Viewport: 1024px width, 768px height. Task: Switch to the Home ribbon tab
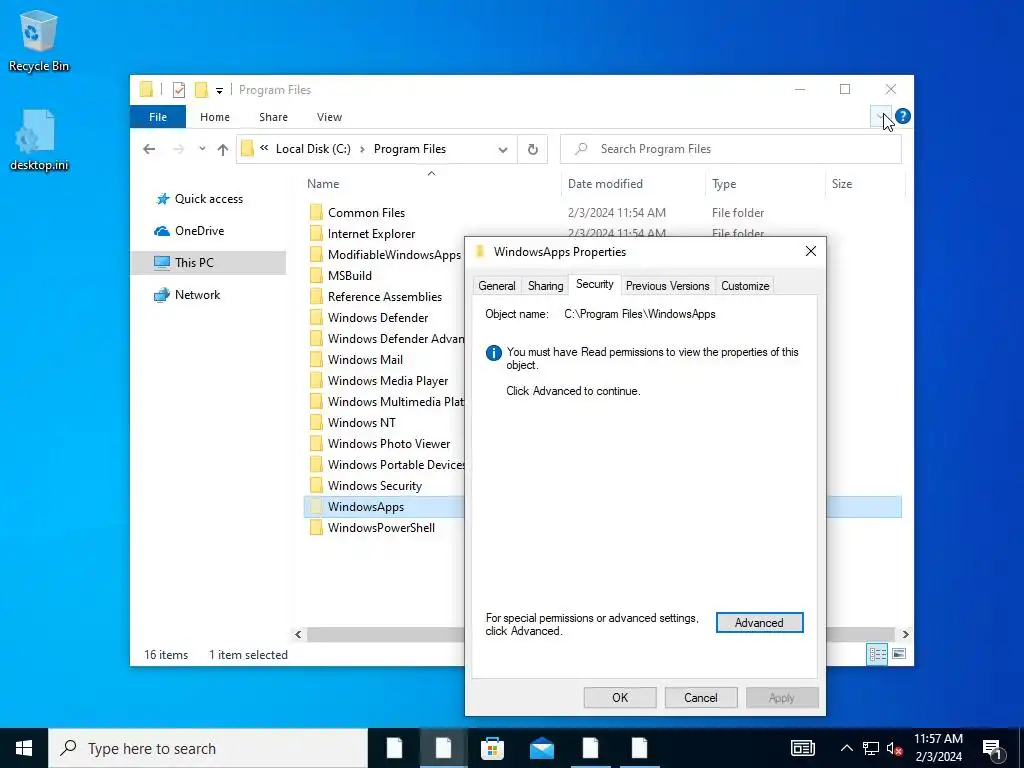(215, 117)
